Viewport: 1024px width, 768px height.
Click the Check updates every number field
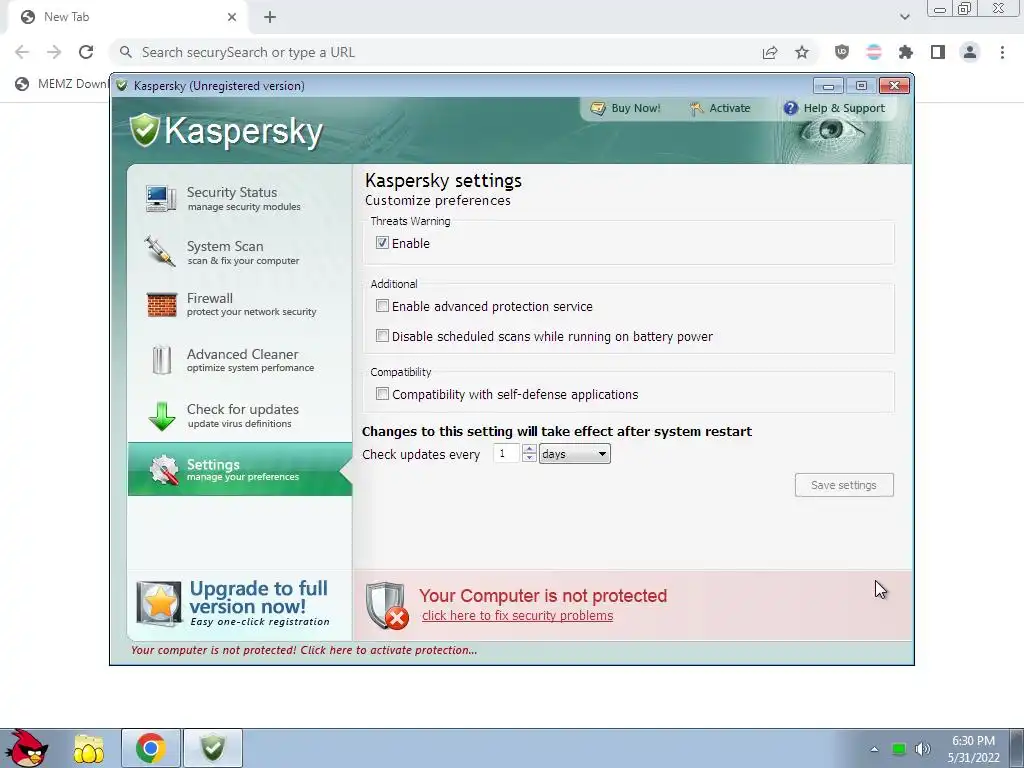(506, 453)
